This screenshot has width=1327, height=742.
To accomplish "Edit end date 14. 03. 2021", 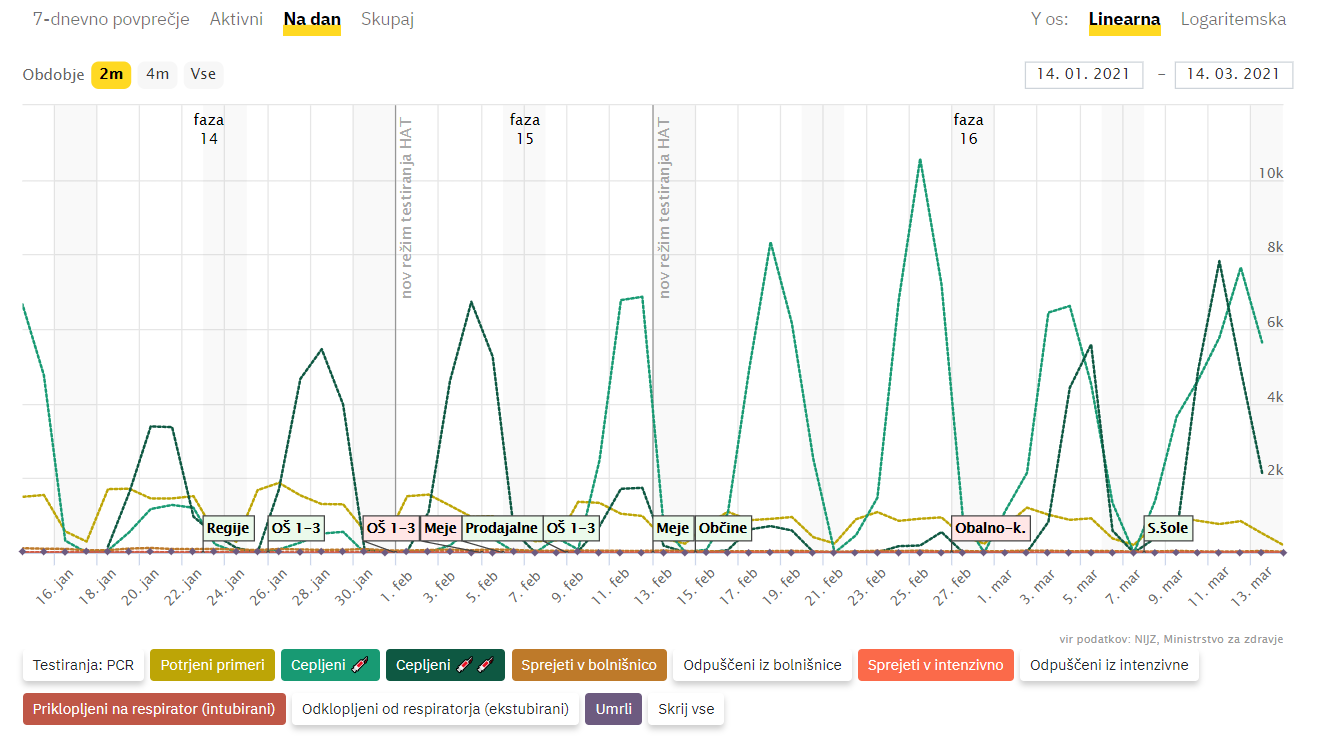I will (x=1234, y=74).
